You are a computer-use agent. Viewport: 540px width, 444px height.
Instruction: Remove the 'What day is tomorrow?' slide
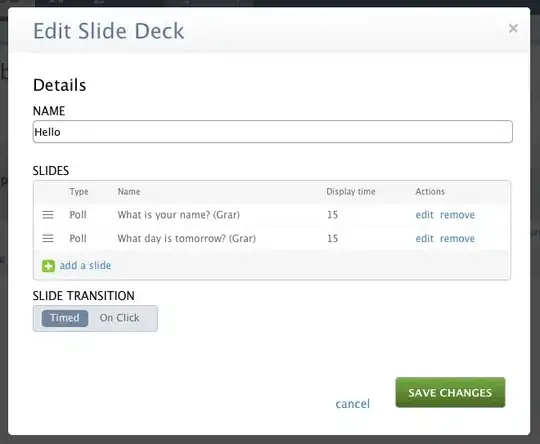point(457,238)
